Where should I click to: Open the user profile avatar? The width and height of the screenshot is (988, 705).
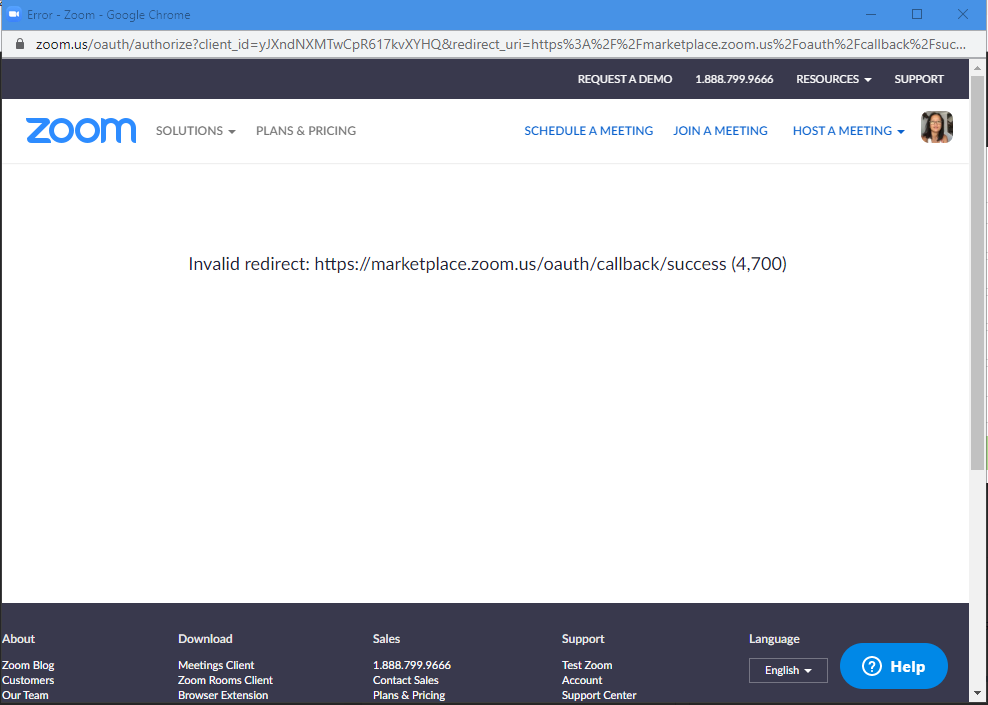pyautogui.click(x=936, y=127)
